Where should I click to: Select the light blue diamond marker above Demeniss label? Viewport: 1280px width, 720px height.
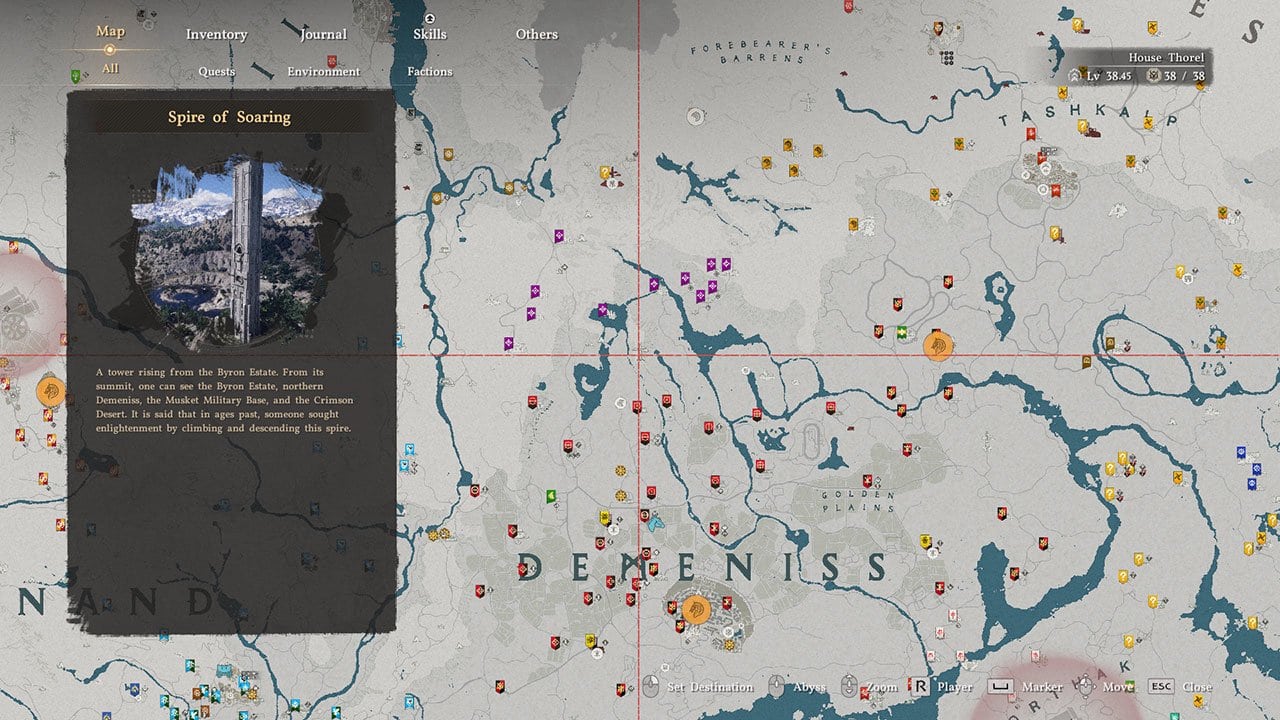(x=653, y=521)
